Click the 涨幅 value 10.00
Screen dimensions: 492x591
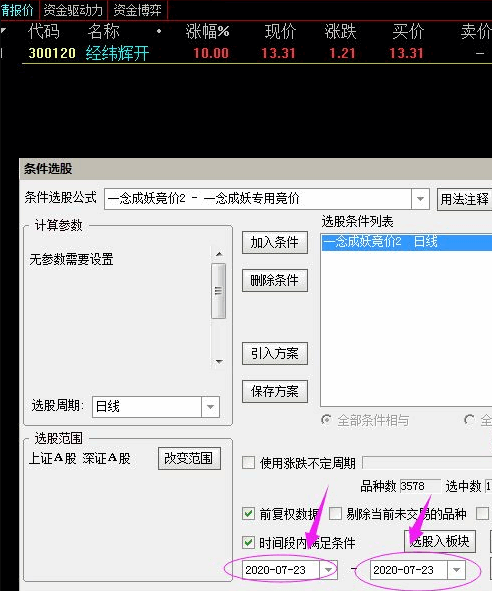(211, 53)
